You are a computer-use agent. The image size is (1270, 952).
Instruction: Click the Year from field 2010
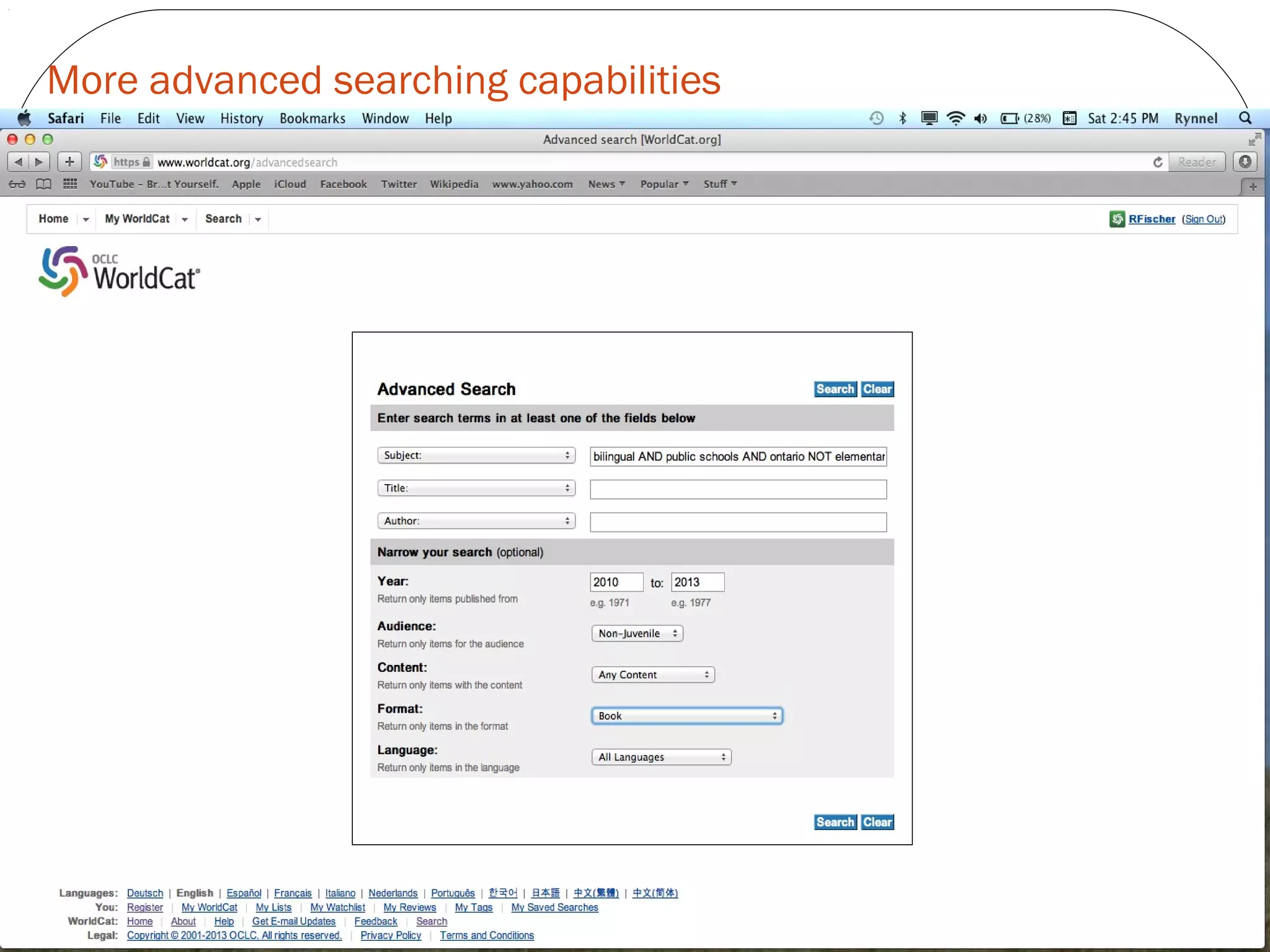(x=616, y=582)
